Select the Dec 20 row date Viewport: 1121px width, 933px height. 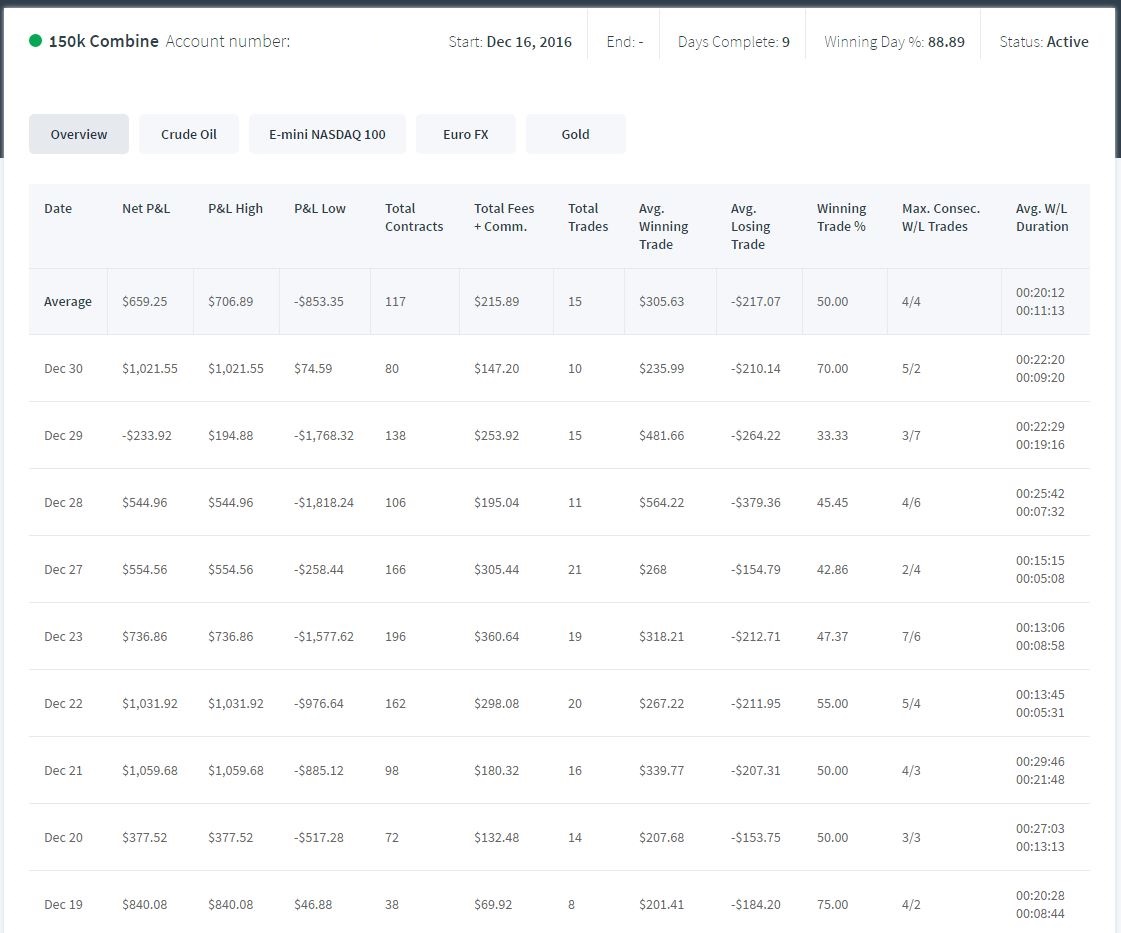(x=64, y=837)
